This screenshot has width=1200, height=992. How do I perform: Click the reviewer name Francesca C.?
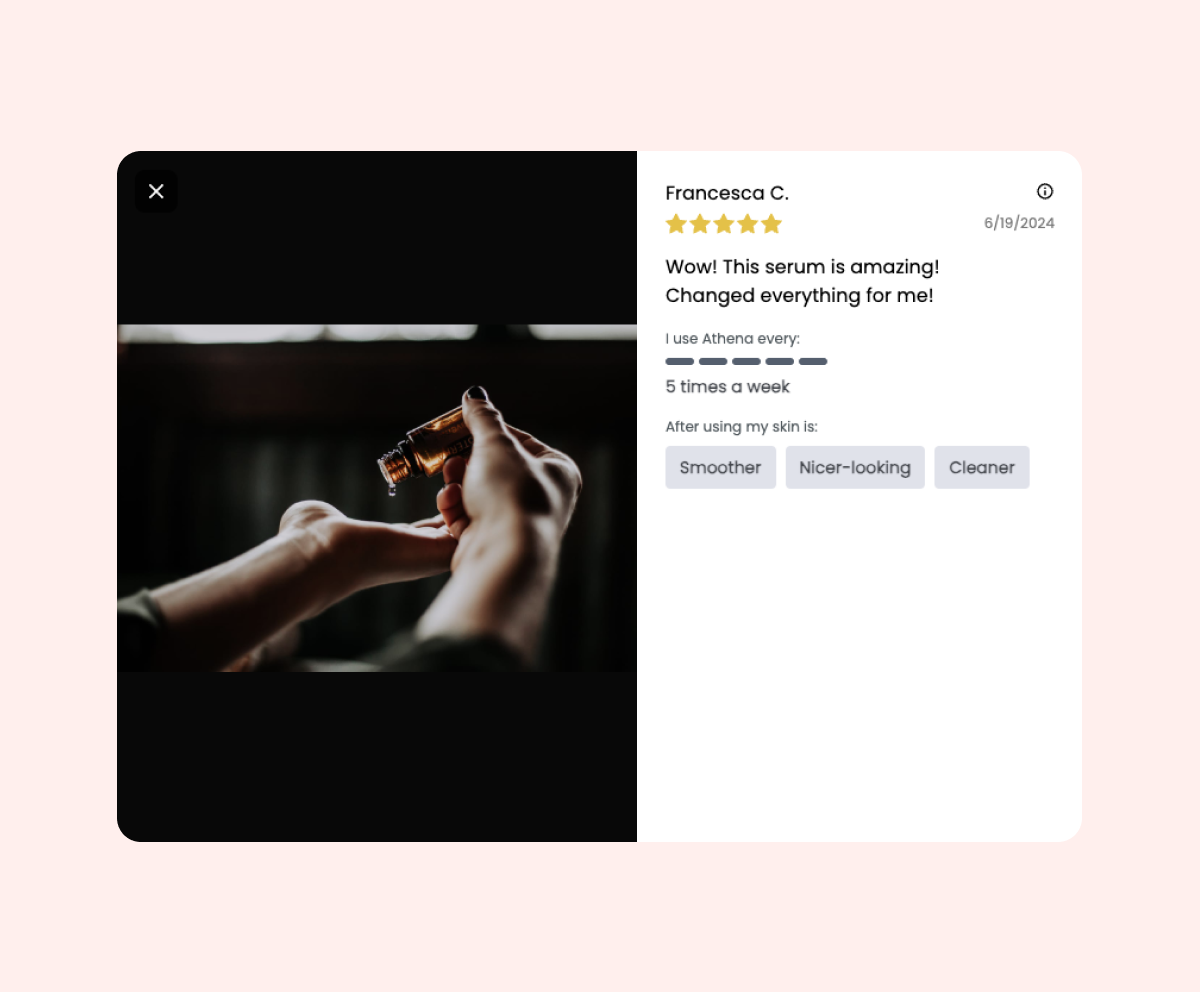tap(727, 193)
